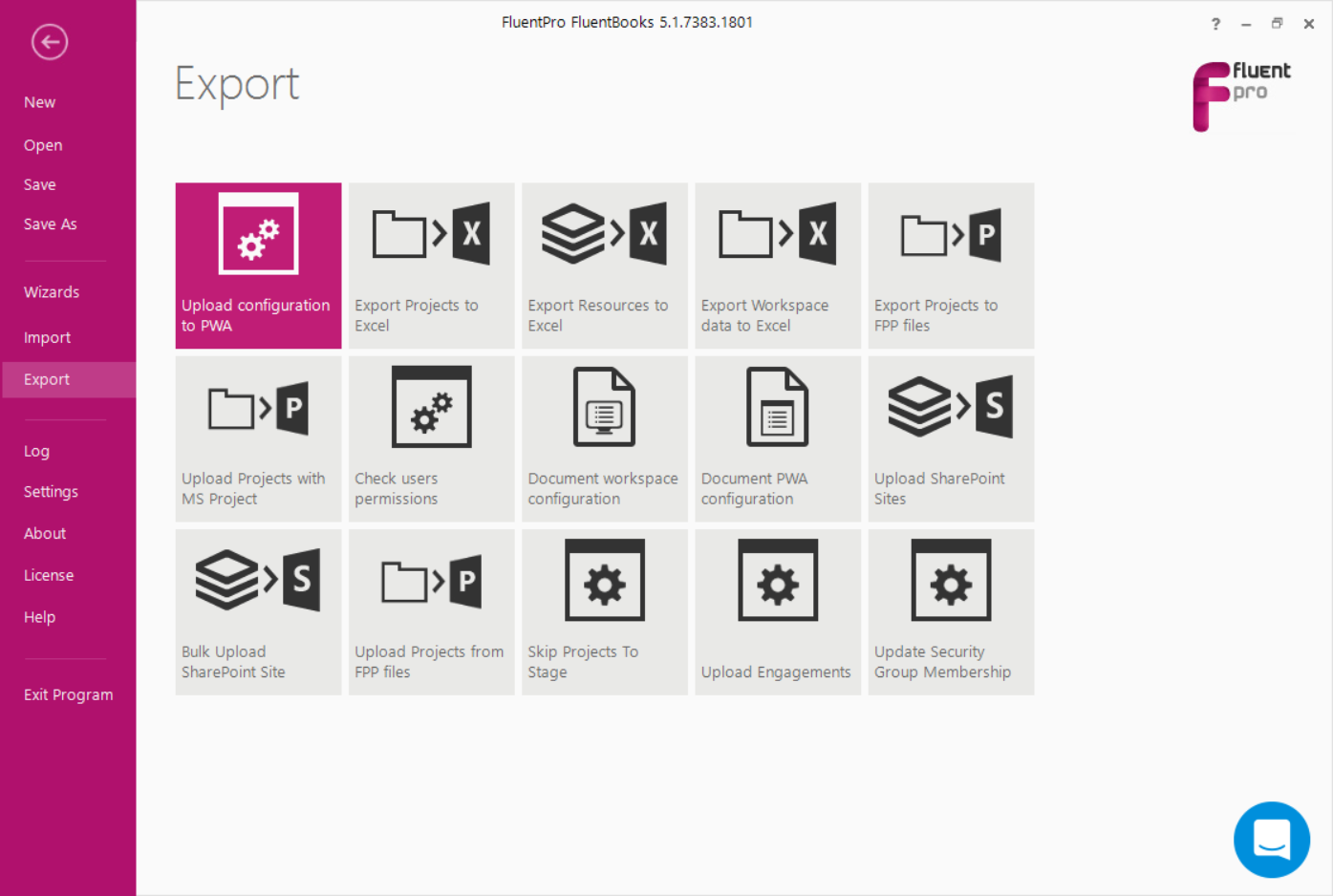
Task: Minimize the FluentBooks window
Action: coord(1246,24)
